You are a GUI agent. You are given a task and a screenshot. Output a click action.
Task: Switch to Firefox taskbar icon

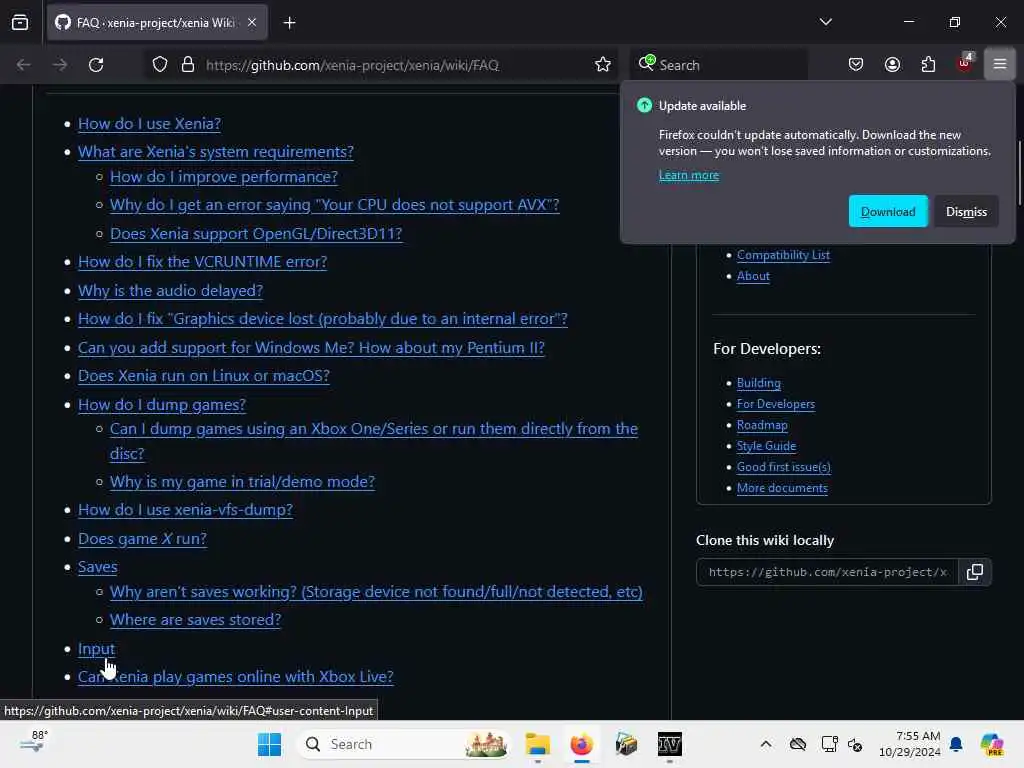pyautogui.click(x=581, y=744)
